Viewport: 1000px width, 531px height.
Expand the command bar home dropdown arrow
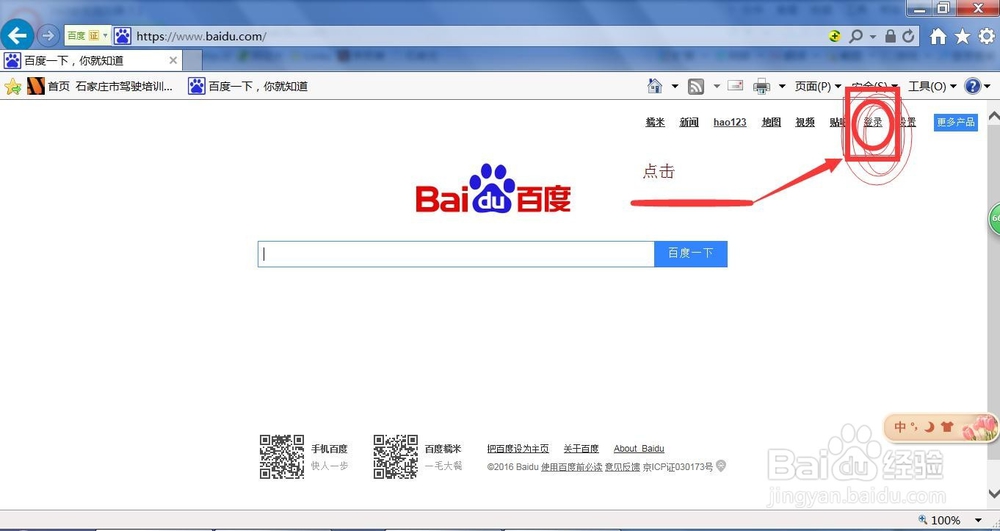pyautogui.click(x=674, y=86)
